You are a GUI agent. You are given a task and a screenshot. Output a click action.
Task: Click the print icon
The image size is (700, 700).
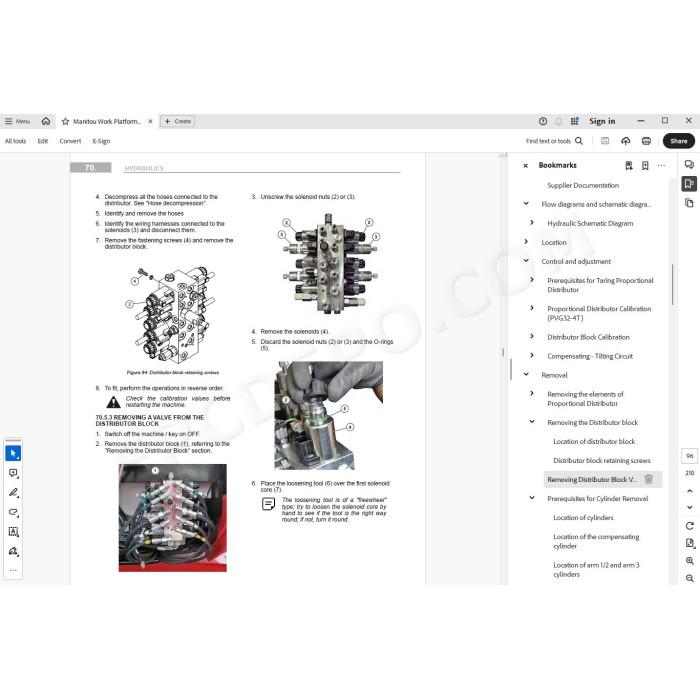tap(646, 141)
